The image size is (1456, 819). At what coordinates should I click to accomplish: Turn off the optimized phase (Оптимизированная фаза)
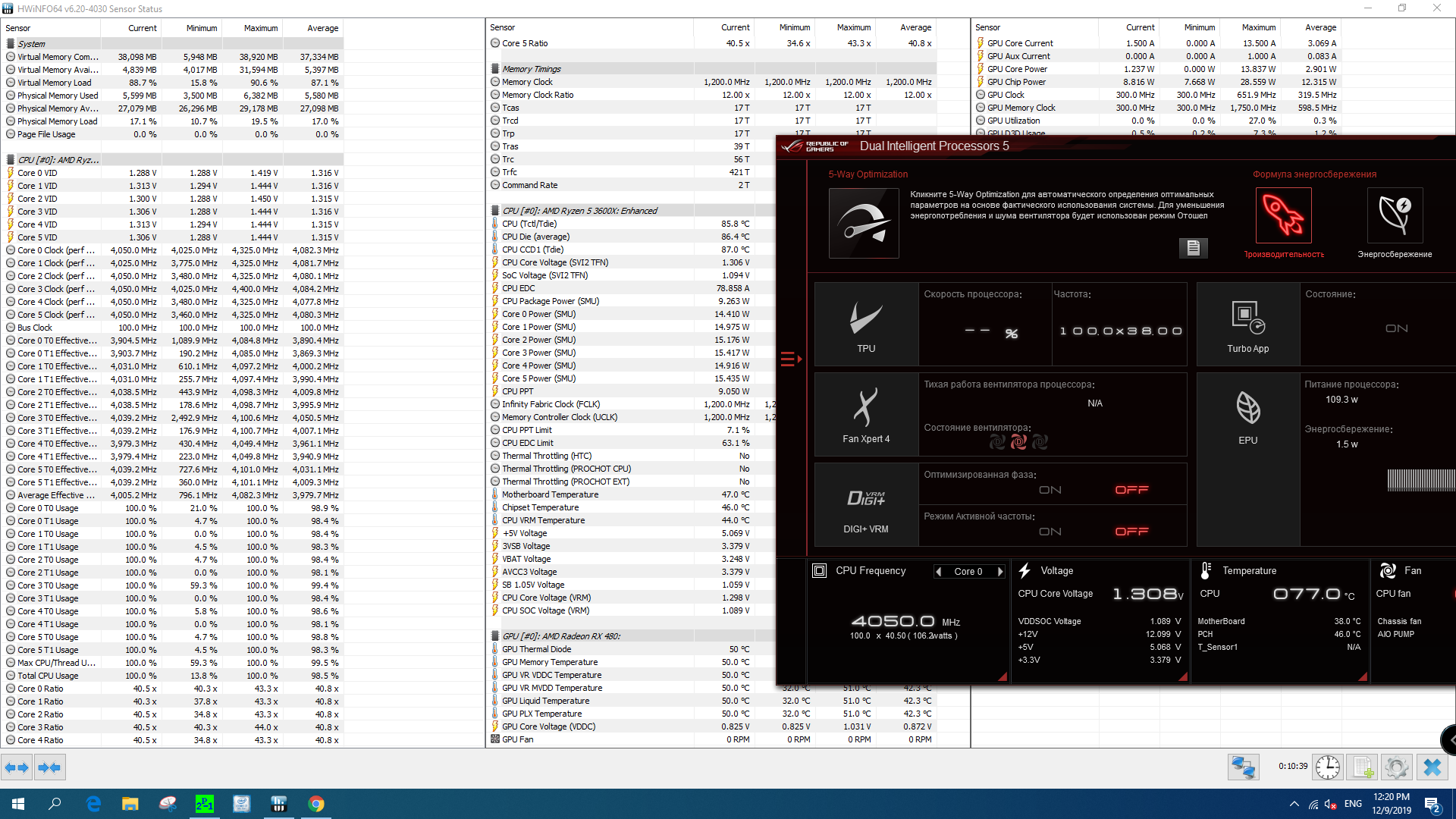[1131, 490]
